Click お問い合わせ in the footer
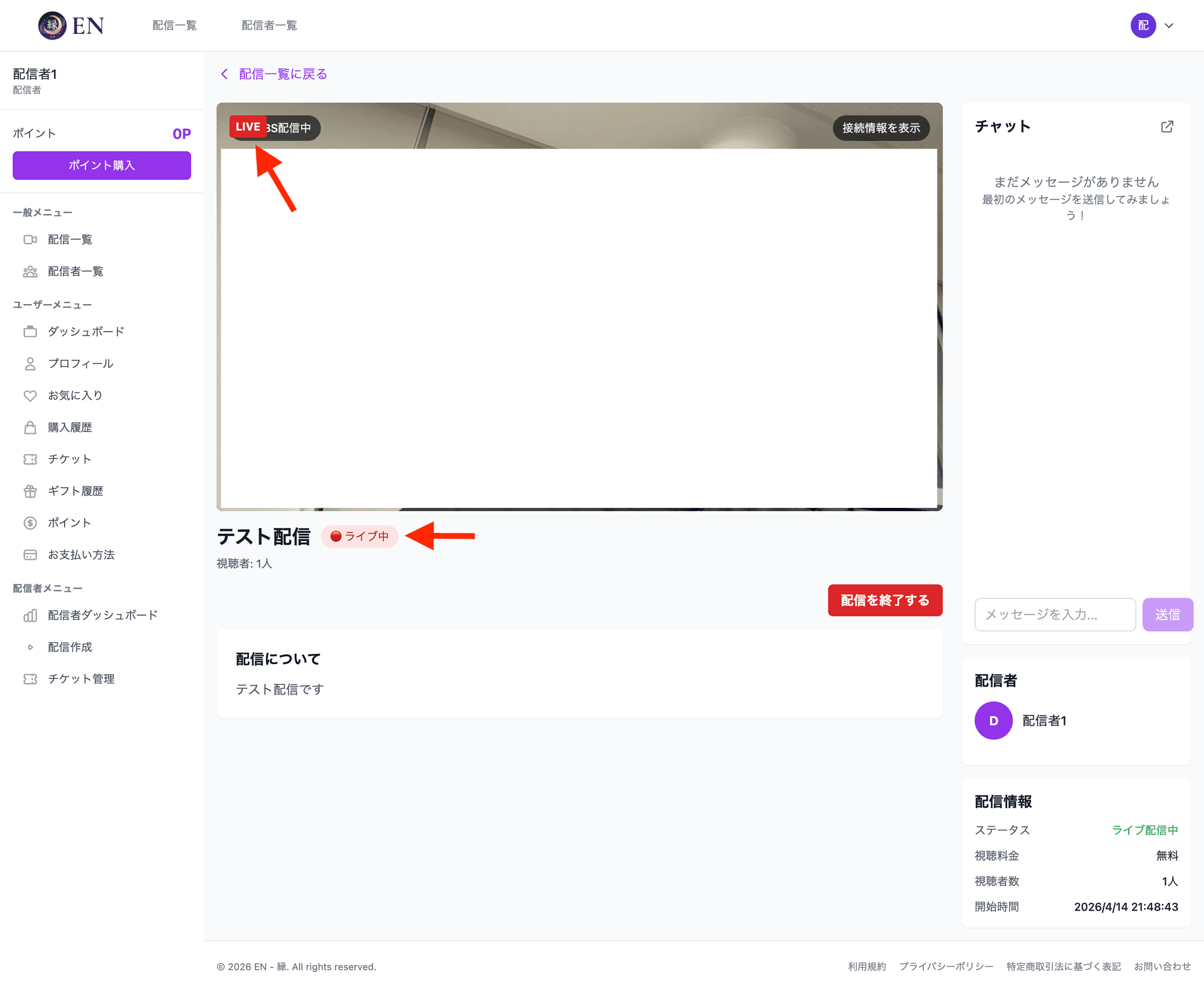The image size is (1204, 992). click(x=1162, y=966)
